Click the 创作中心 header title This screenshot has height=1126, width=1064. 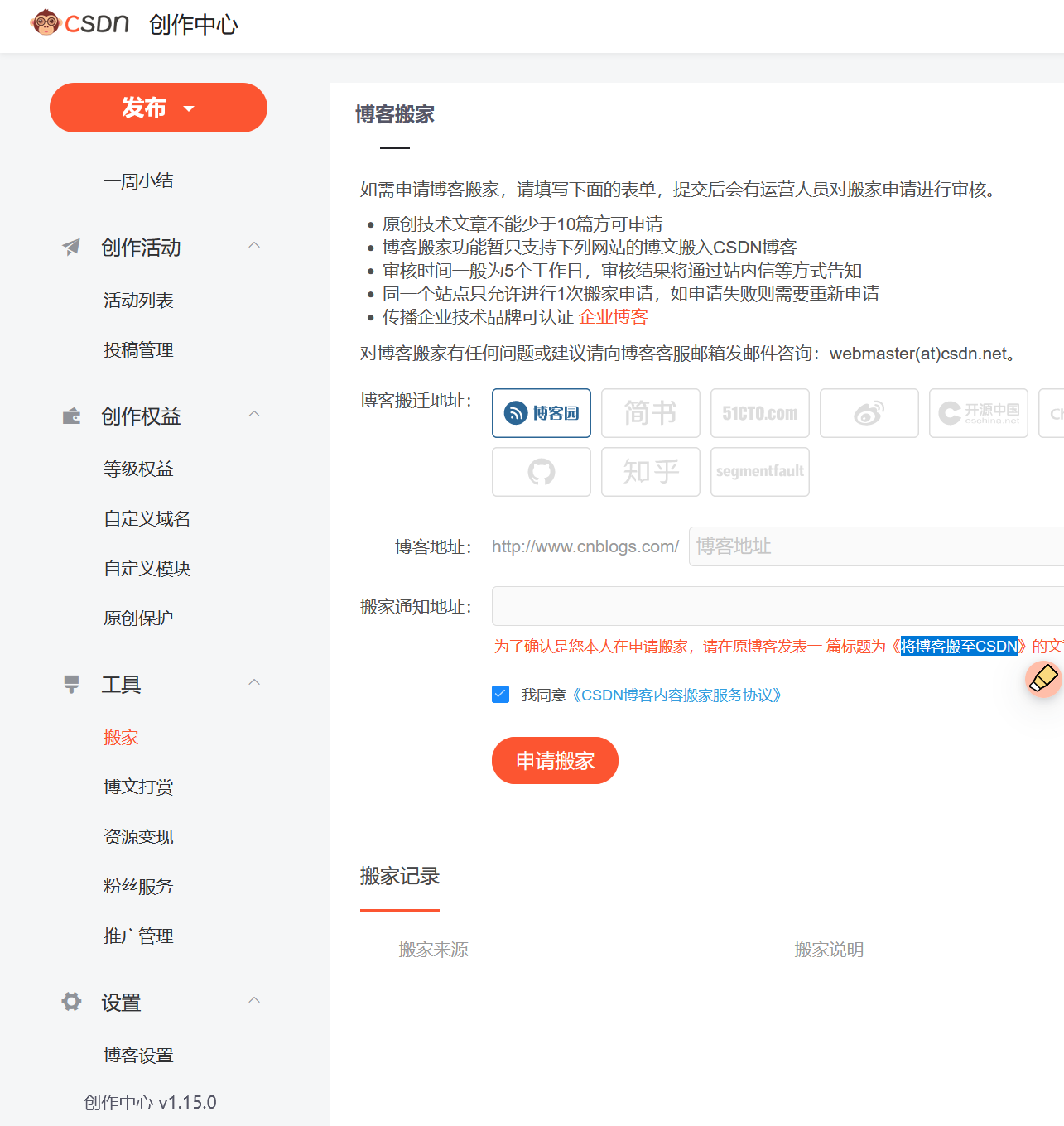[x=194, y=25]
